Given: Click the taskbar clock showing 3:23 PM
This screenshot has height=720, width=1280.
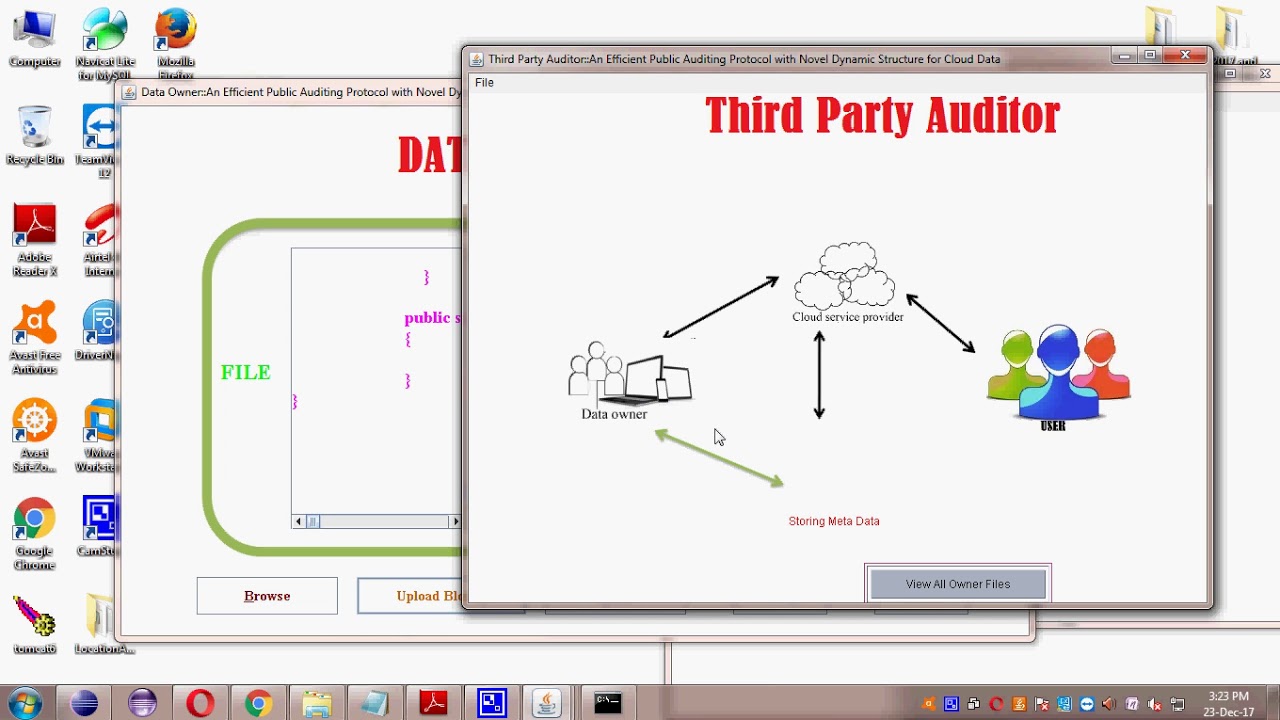Looking at the screenshot, I should point(1229,704).
